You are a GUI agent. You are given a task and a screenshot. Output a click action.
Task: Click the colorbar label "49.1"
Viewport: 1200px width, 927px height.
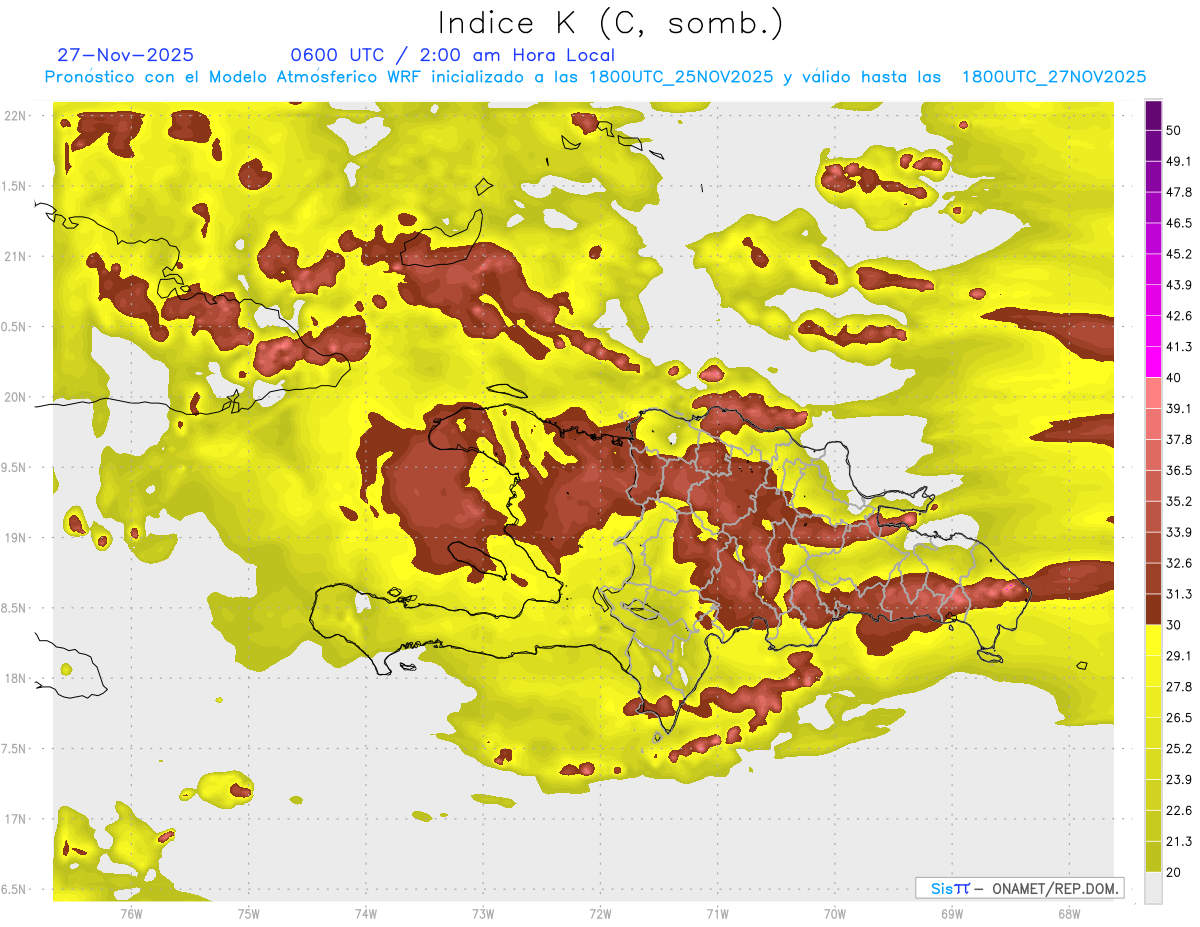pyautogui.click(x=1179, y=161)
